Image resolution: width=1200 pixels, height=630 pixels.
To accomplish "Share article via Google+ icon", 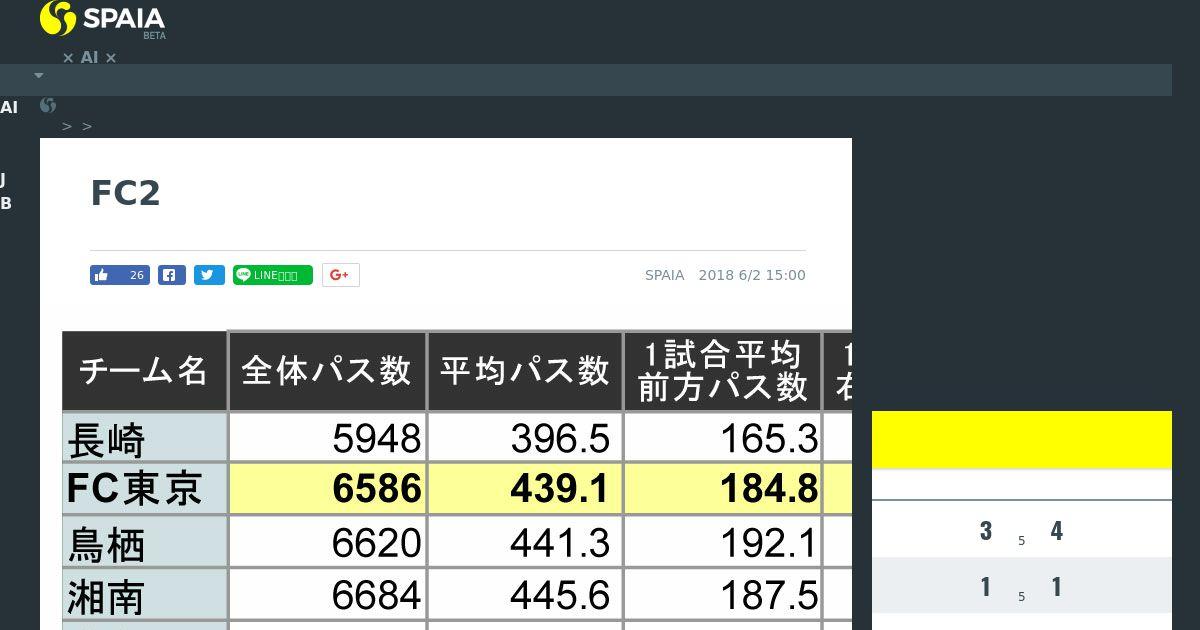I will pyautogui.click(x=340, y=275).
